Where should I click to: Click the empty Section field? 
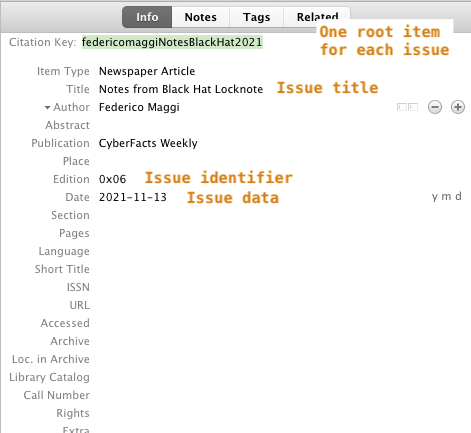point(280,215)
